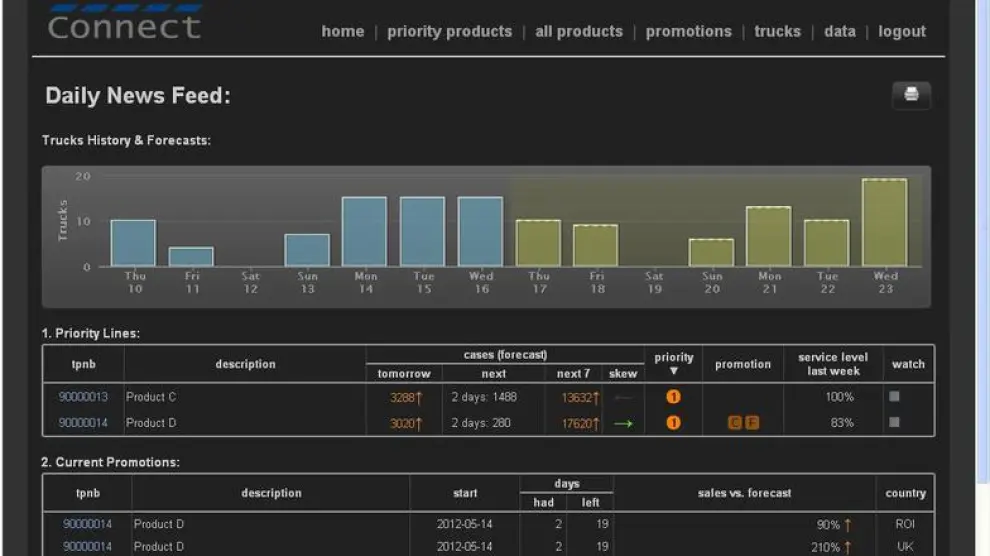Toggle the watch checkbox for Product C
The height and width of the screenshot is (556, 990).
[x=894, y=397]
